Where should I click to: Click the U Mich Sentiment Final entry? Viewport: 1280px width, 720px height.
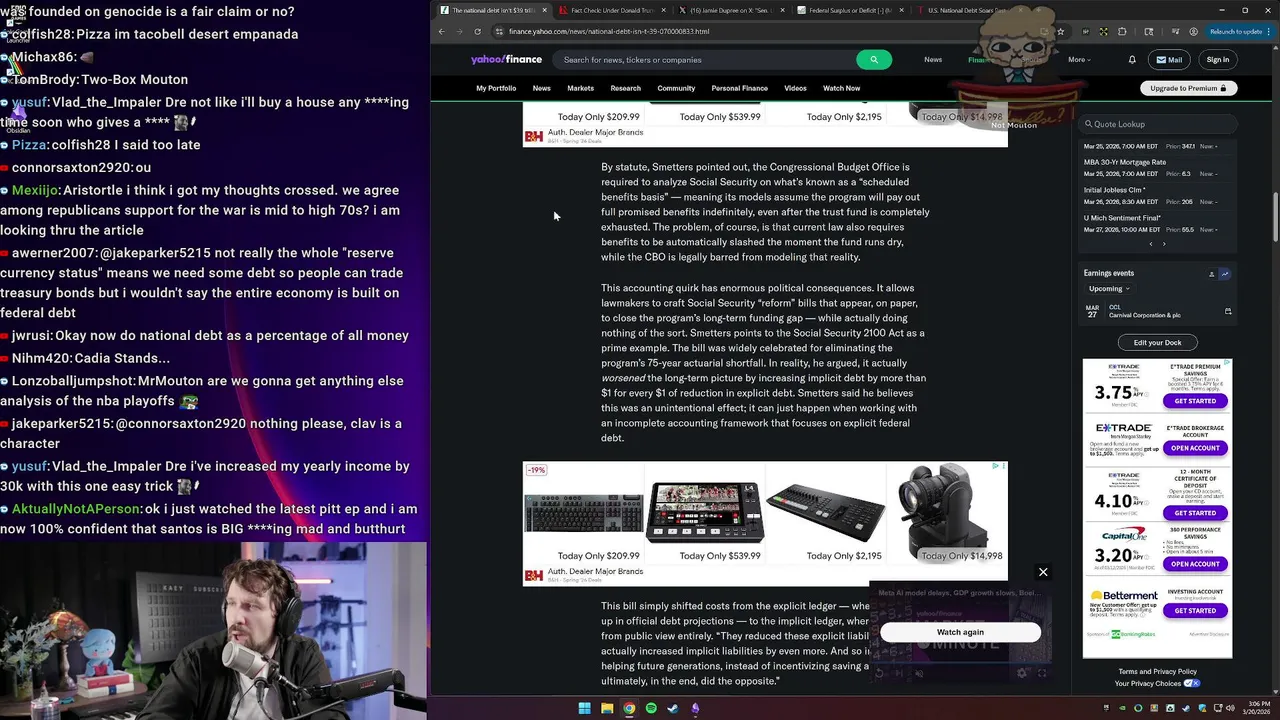(x=1122, y=218)
